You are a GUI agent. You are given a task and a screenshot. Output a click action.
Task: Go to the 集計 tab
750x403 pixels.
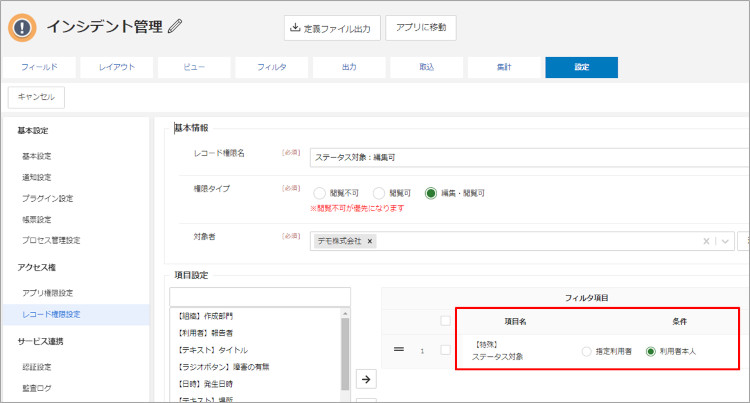pos(504,67)
